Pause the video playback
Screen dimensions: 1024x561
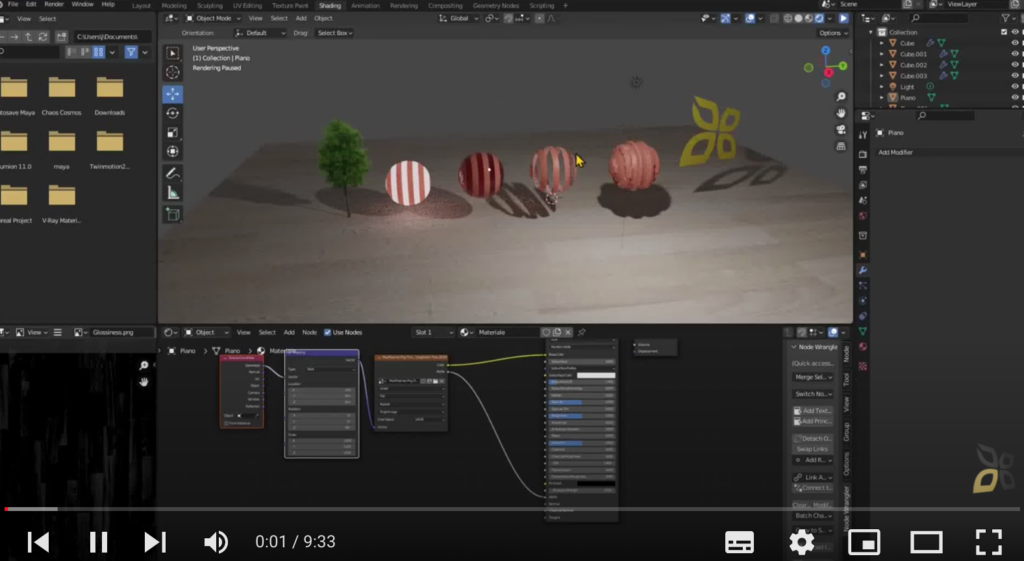point(98,541)
